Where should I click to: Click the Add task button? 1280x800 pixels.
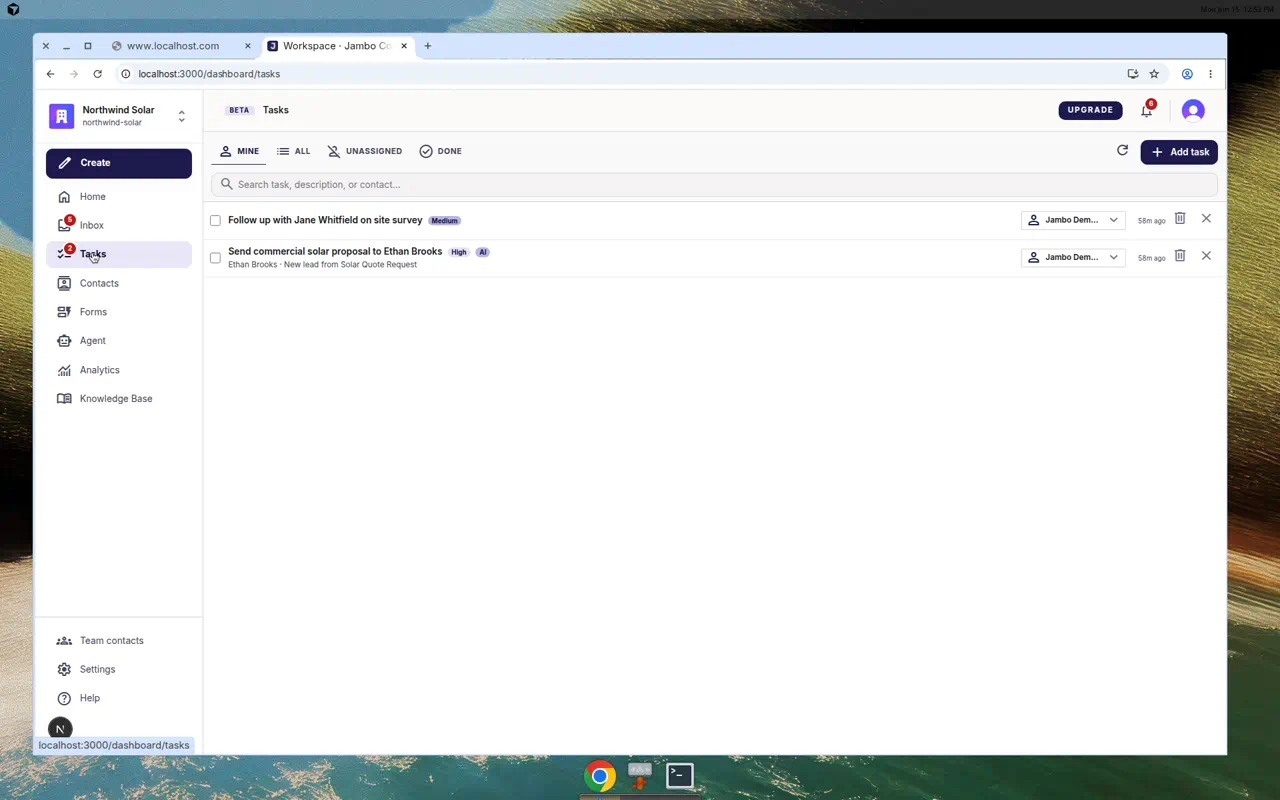[x=1179, y=152]
